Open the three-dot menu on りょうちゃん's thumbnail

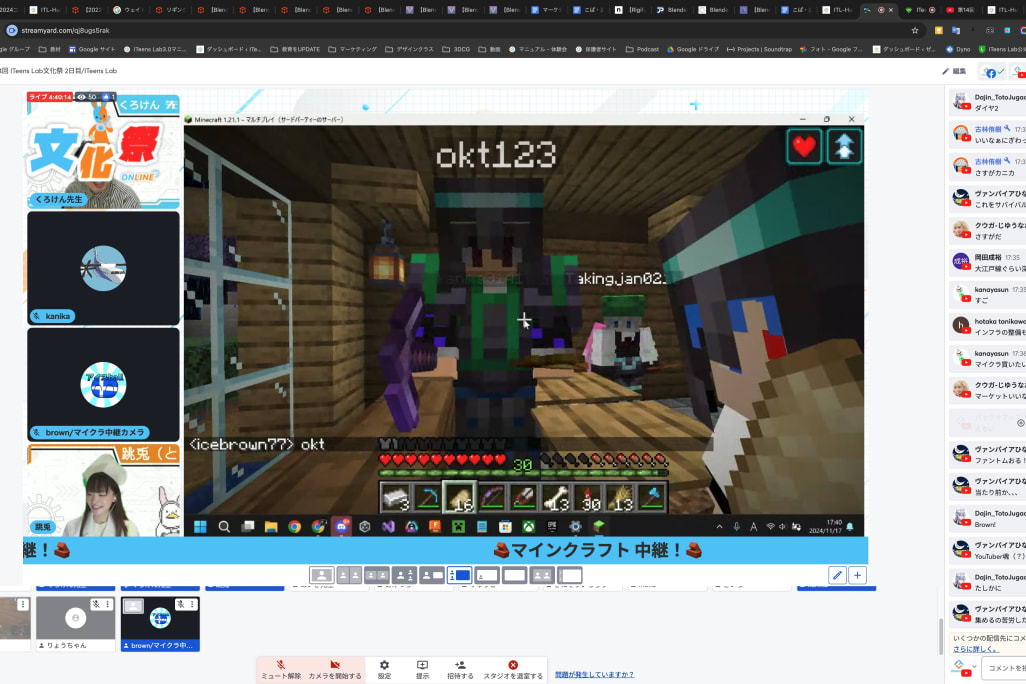107,605
